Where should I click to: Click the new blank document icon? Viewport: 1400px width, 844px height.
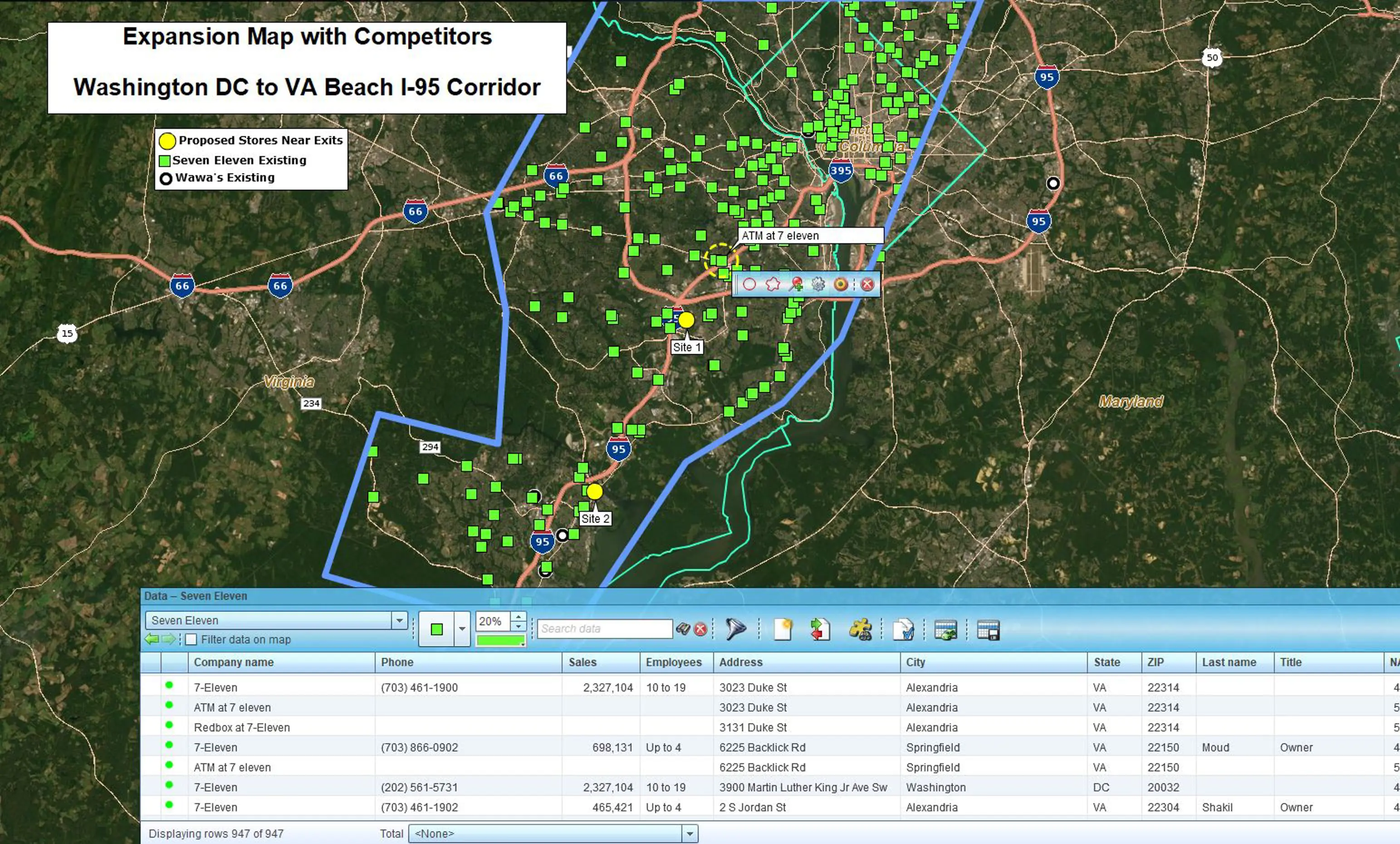[783, 630]
